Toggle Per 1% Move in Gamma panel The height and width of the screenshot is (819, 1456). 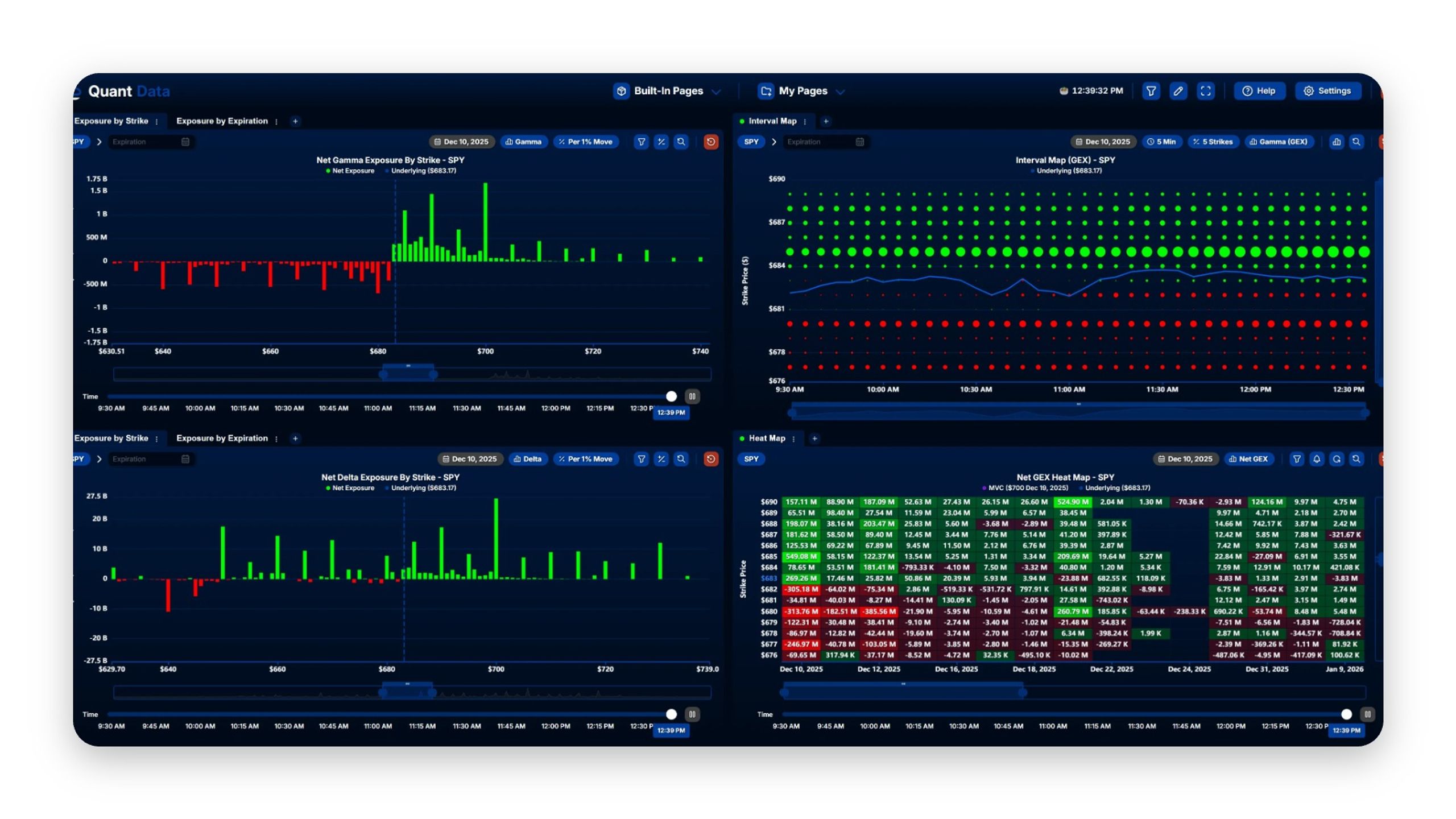pos(586,142)
